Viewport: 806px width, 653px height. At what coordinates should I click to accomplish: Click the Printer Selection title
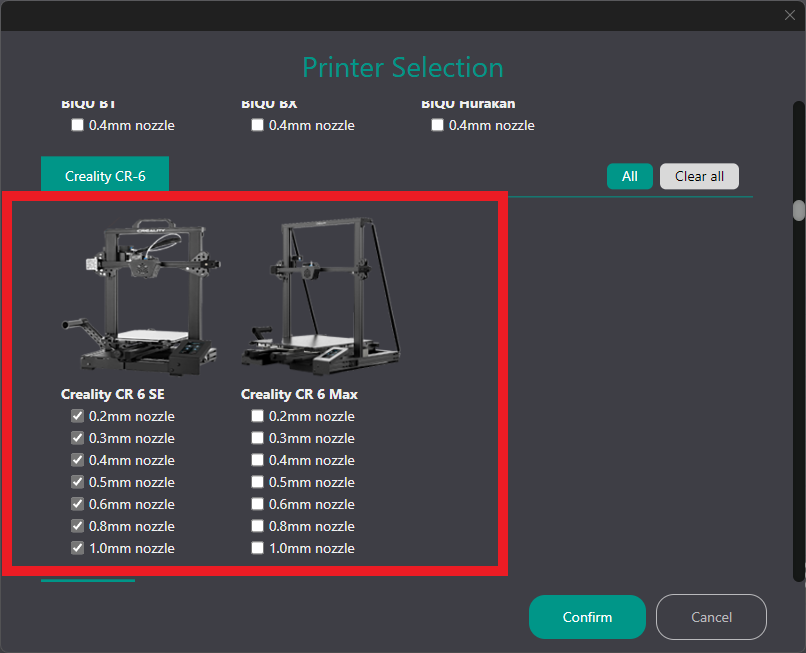403,67
